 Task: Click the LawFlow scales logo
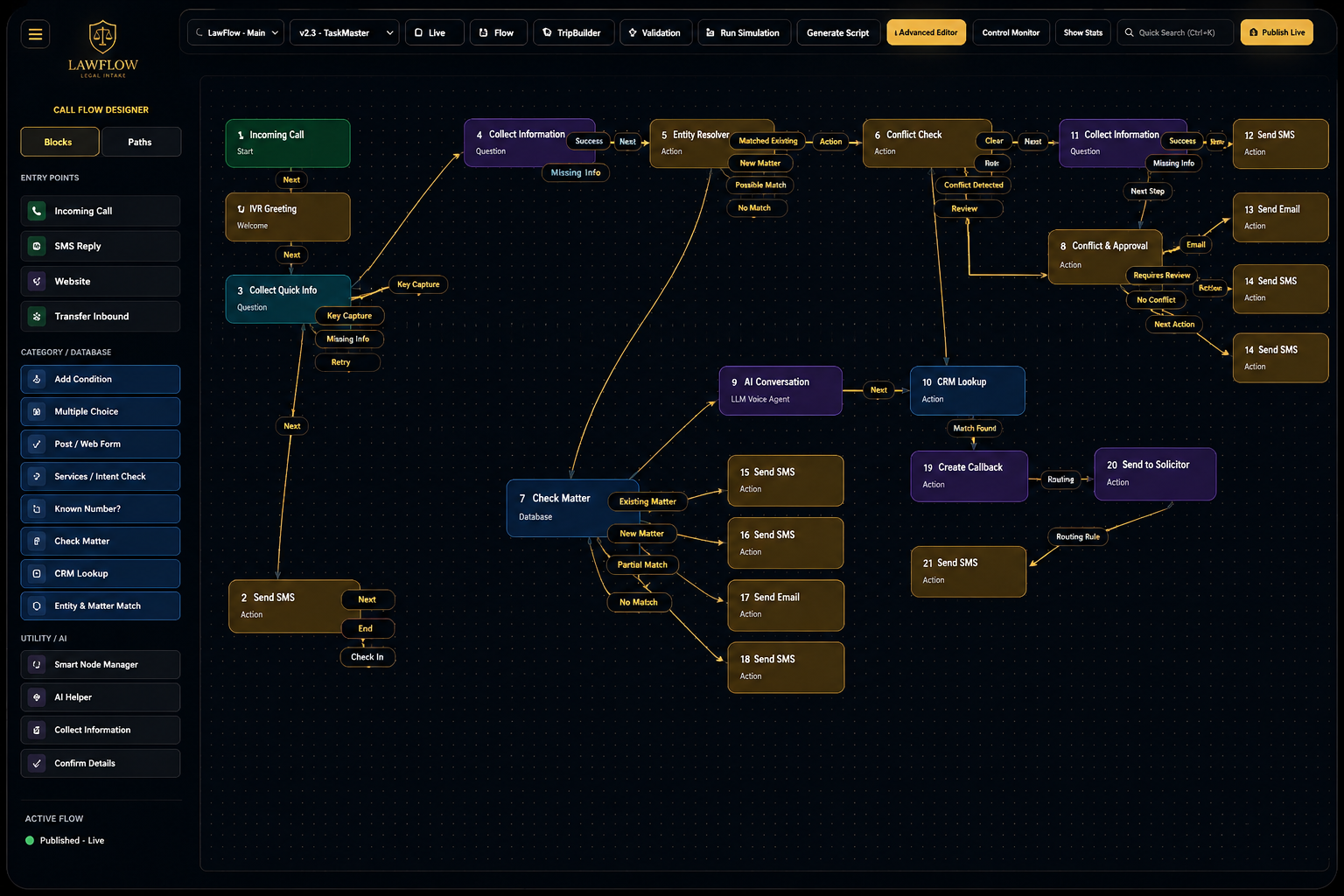point(103,37)
